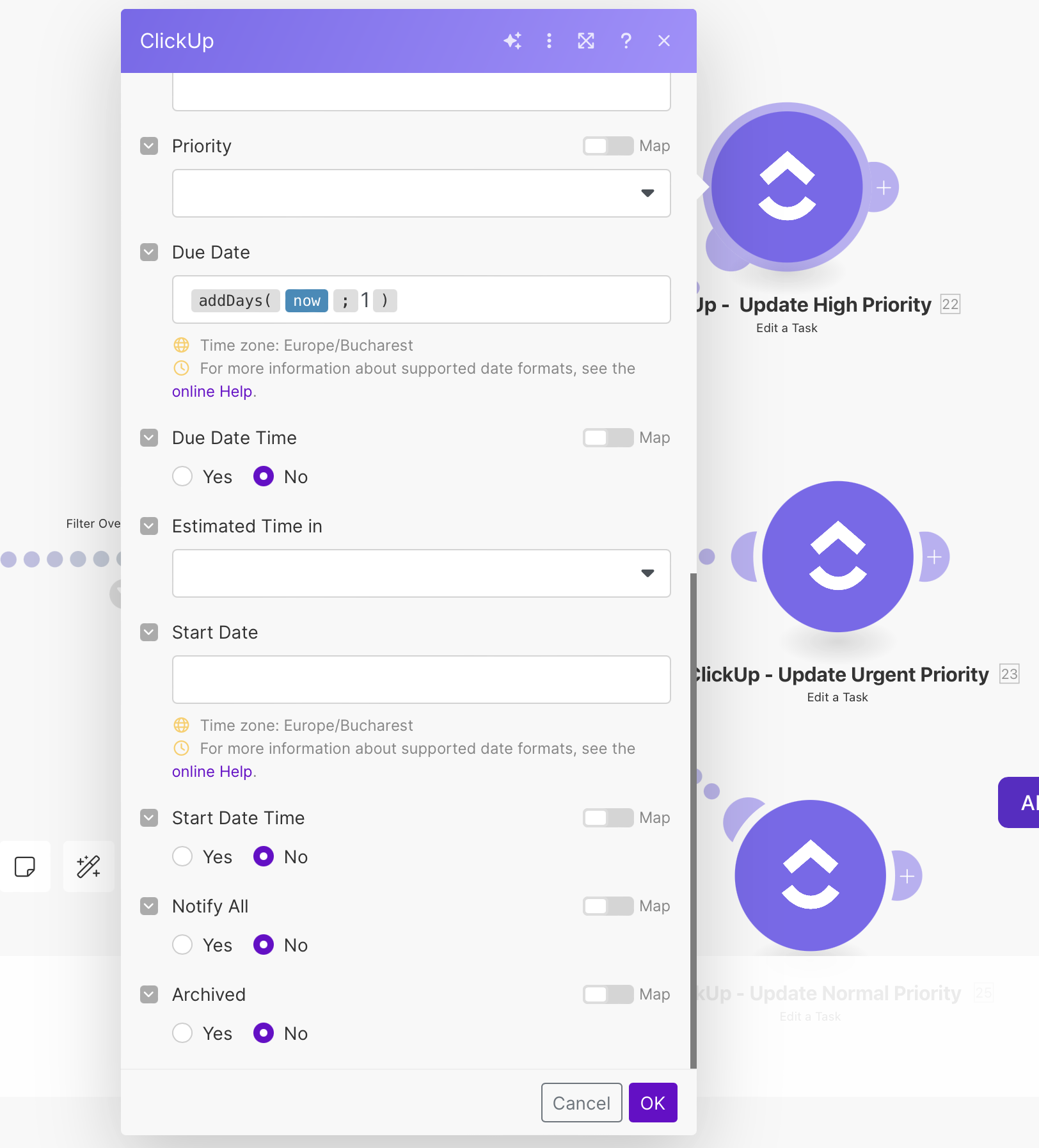Image resolution: width=1039 pixels, height=1148 pixels.
Task: Select Yes for Start Date Time
Action: tap(182, 857)
